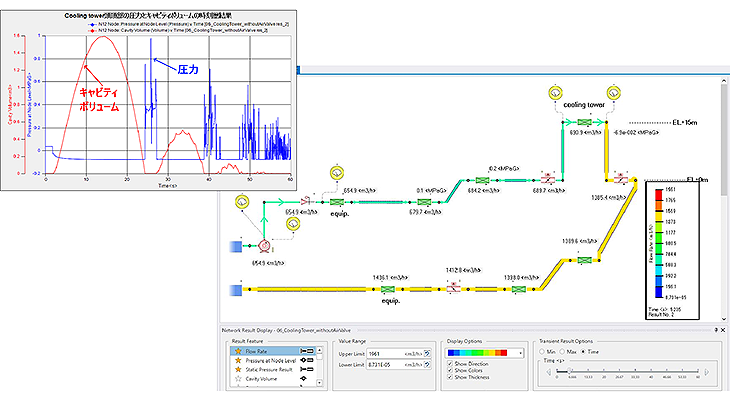The width and height of the screenshot is (730, 401).
Task: Click the valve at EL.+0m elevation
Action: coord(621,179)
